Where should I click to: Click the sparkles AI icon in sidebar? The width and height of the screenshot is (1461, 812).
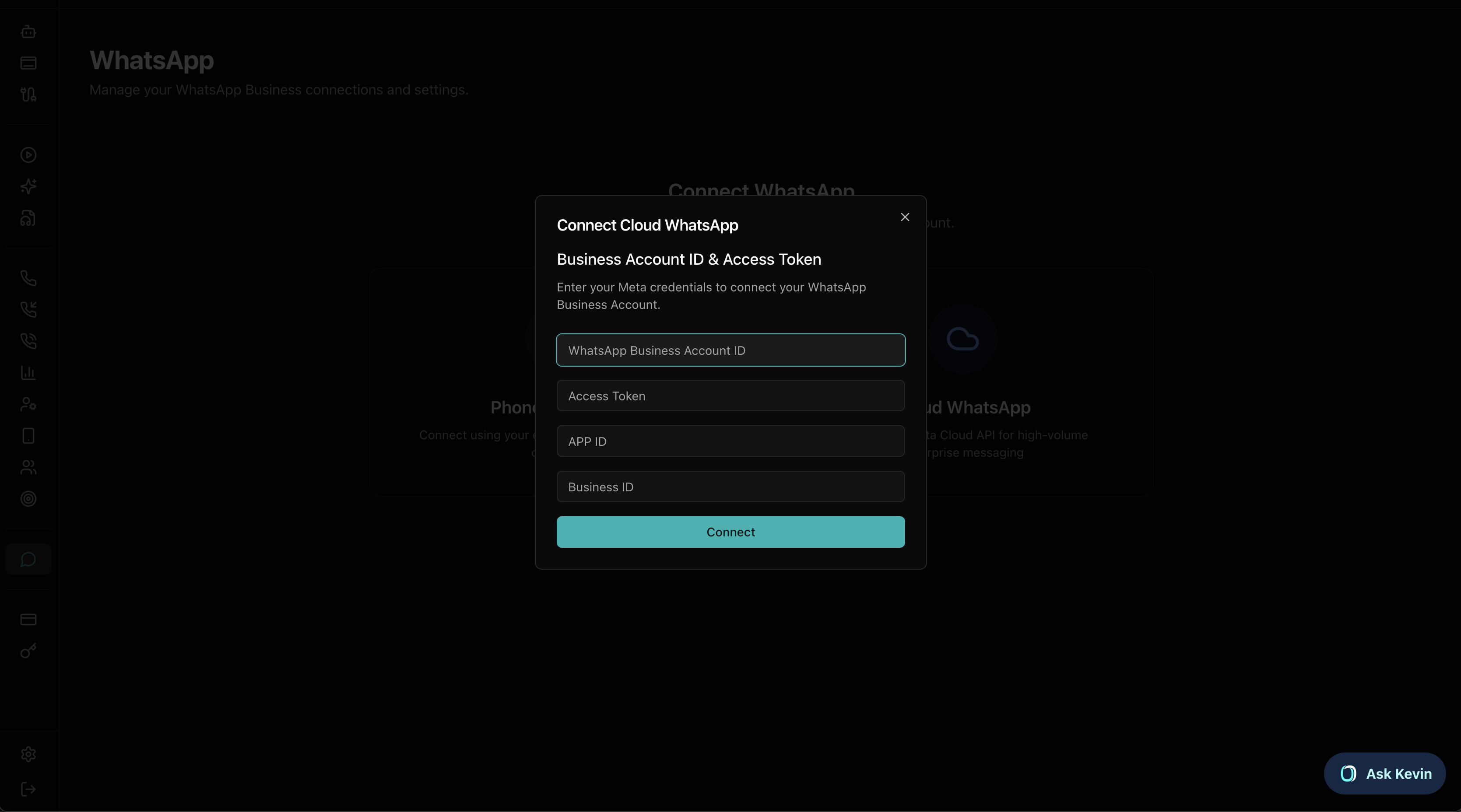(28, 186)
